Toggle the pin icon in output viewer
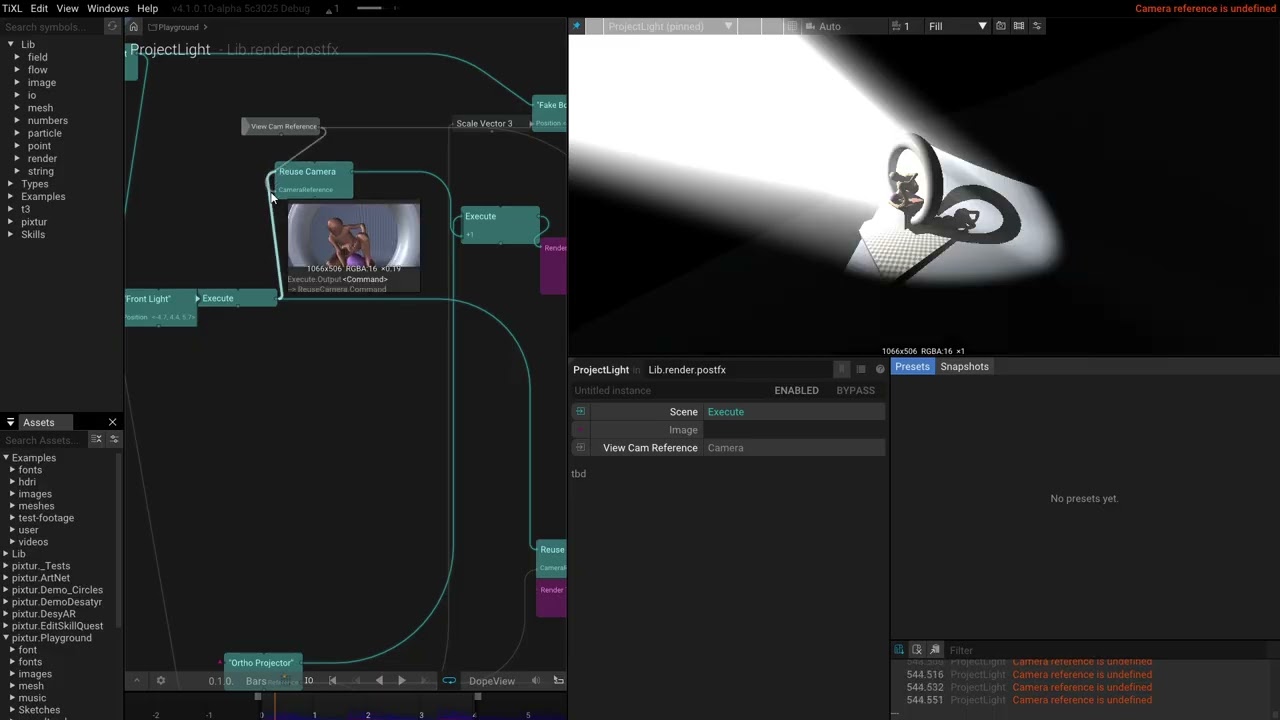The height and width of the screenshot is (720, 1280). (x=577, y=26)
